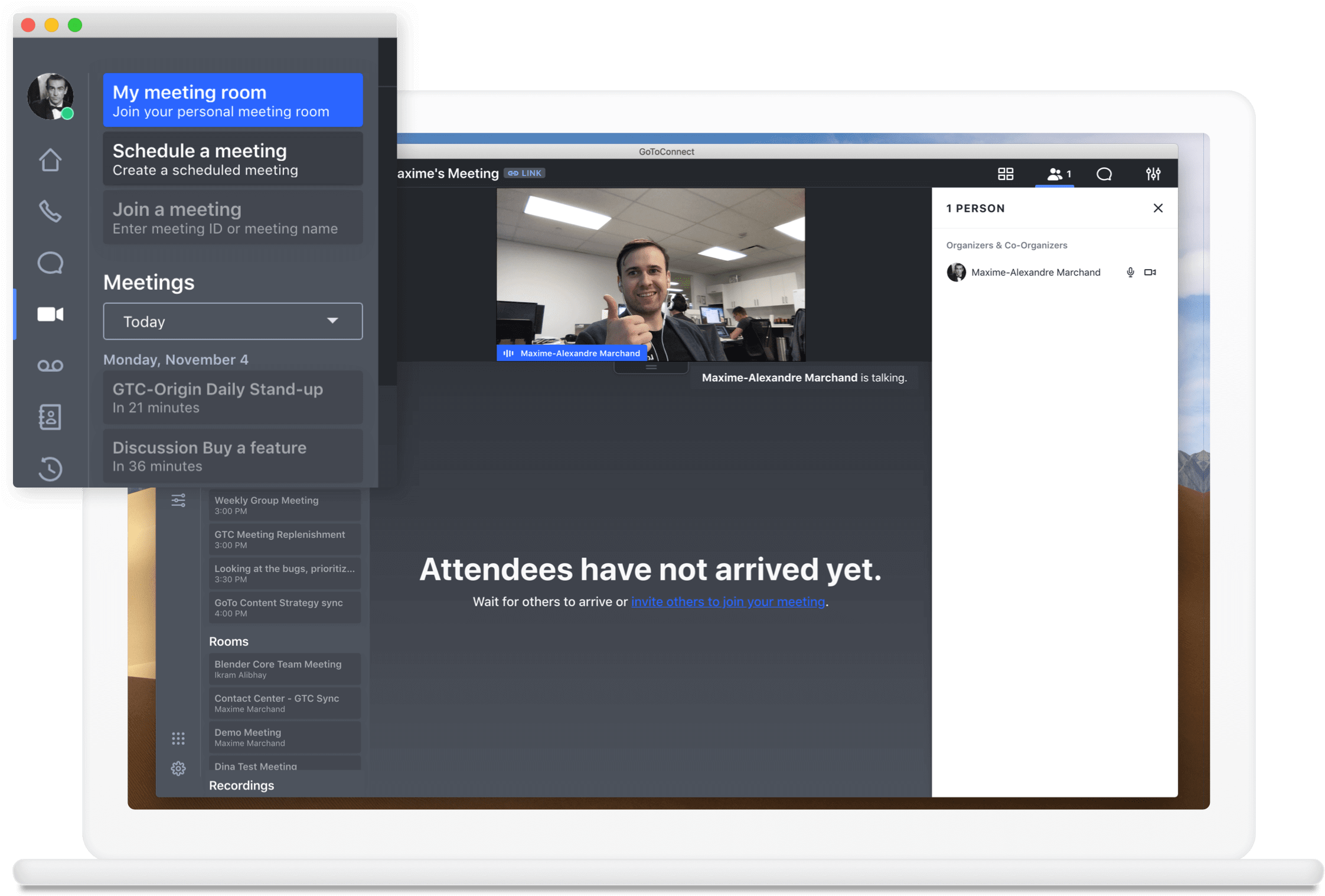
Task: Click the voicemail icon
Action: 50,364
